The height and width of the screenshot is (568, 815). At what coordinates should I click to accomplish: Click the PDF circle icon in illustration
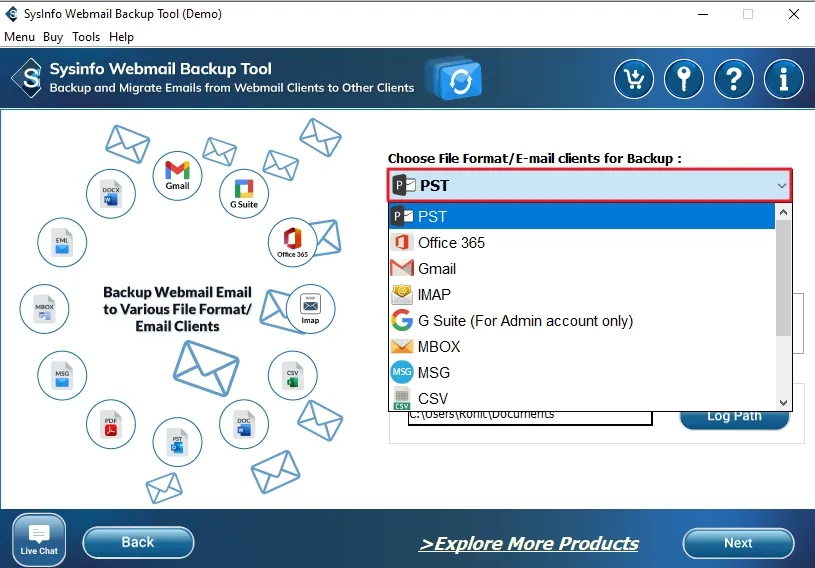111,424
